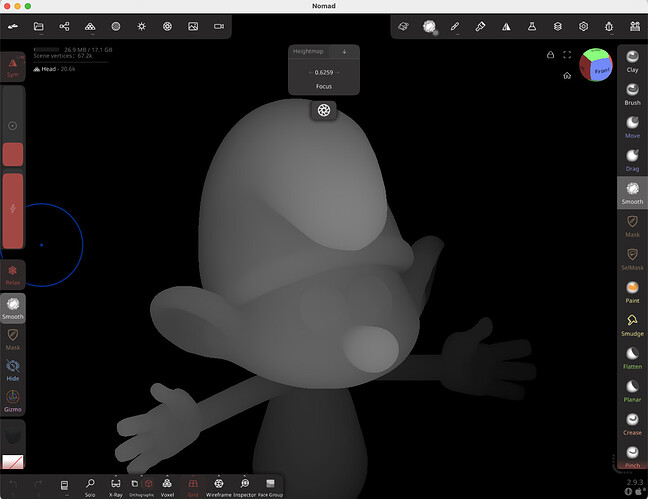Click the Nomad logo icon
This screenshot has height=499, width=648.
13,26
